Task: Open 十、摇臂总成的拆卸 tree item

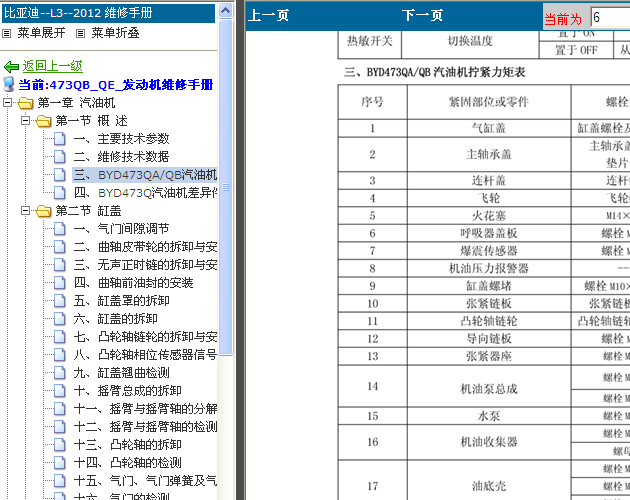Action: tap(127, 391)
